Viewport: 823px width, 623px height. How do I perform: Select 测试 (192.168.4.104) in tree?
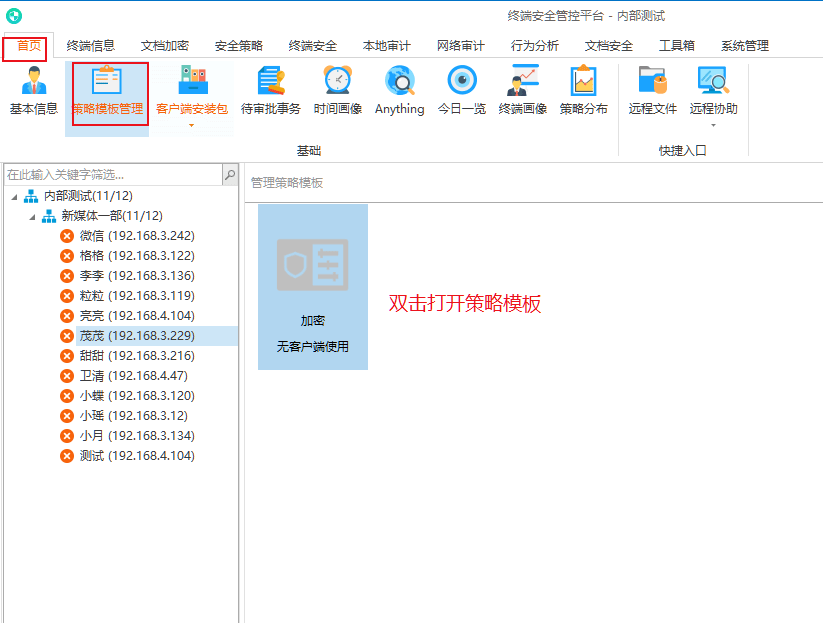pyautogui.click(x=137, y=456)
